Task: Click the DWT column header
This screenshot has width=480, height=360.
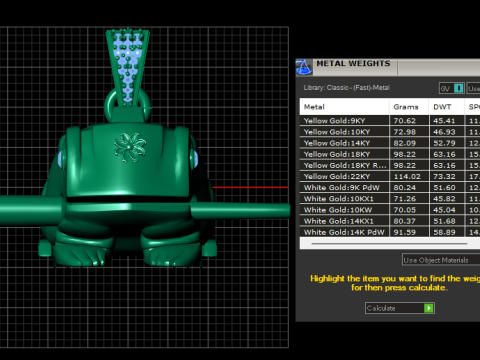Action: pyautogui.click(x=446, y=107)
